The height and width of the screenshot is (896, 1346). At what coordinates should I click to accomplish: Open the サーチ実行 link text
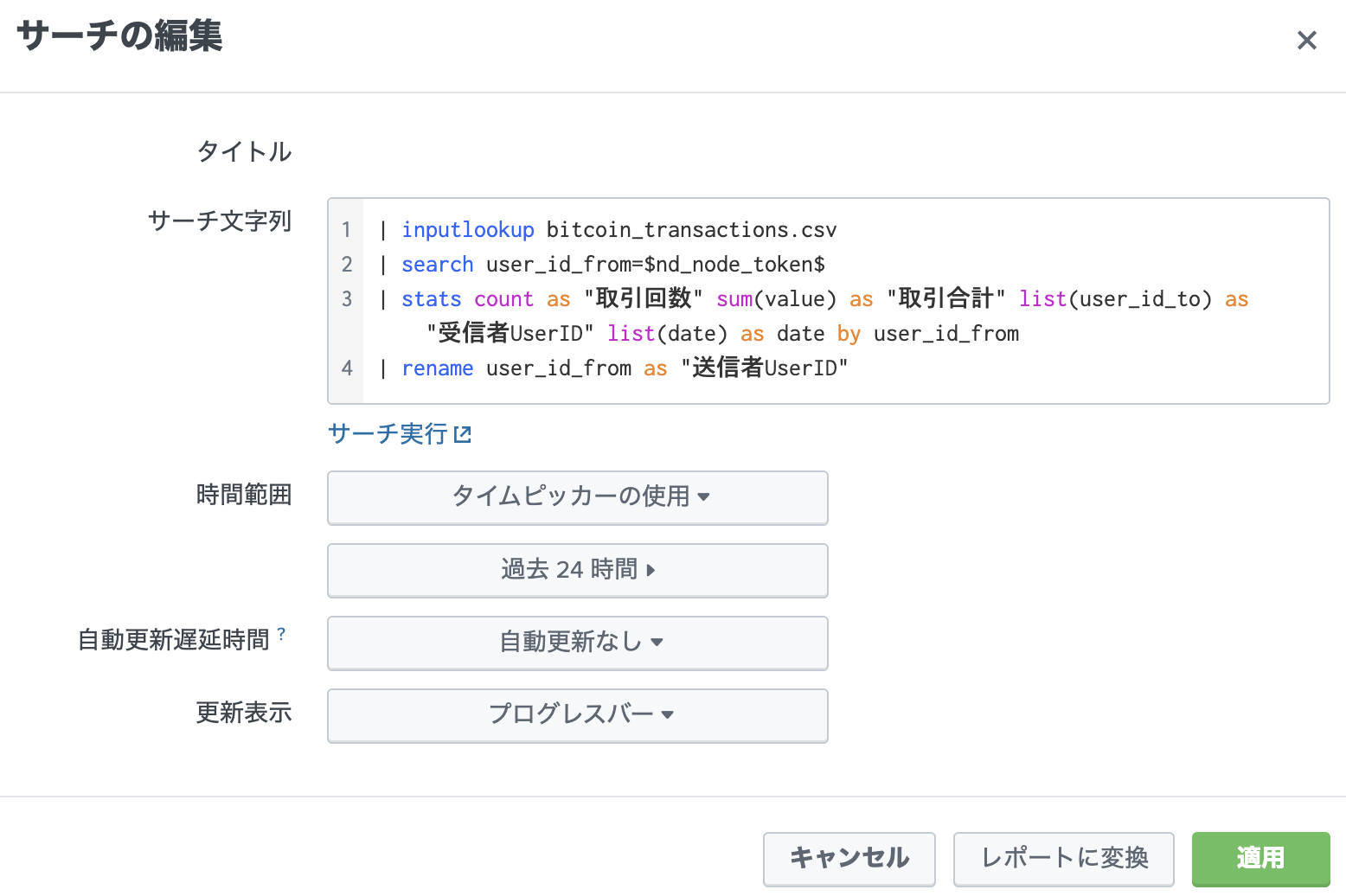388,433
